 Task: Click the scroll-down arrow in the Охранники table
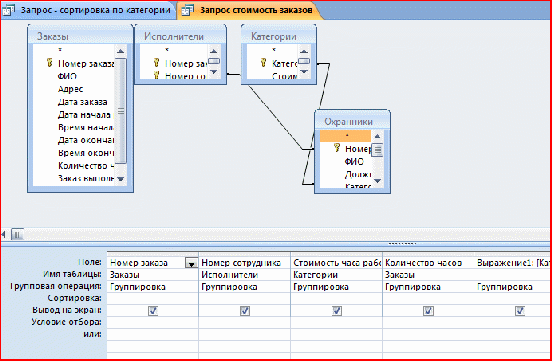377,181
